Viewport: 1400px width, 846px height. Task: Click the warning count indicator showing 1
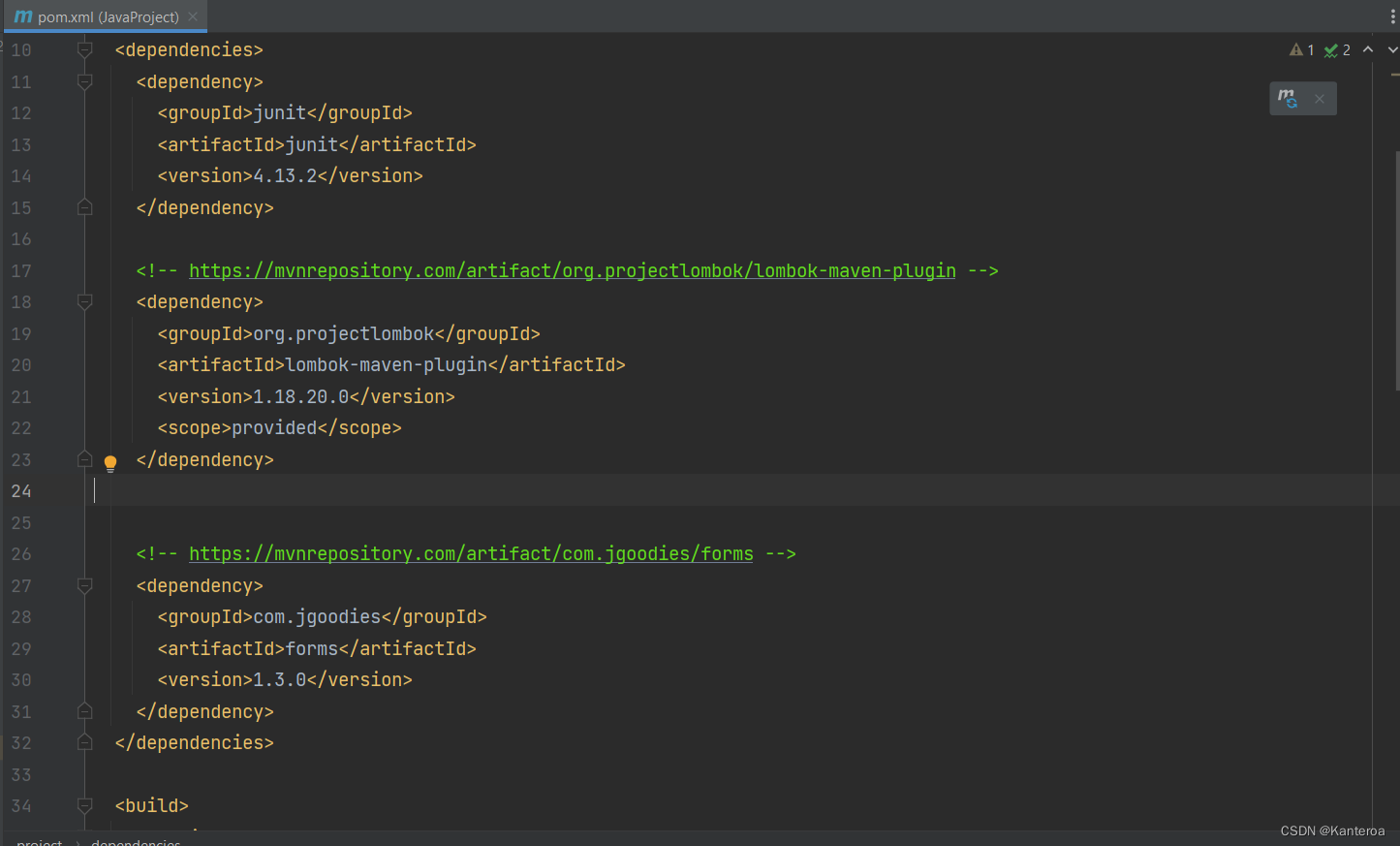[x=1302, y=50]
